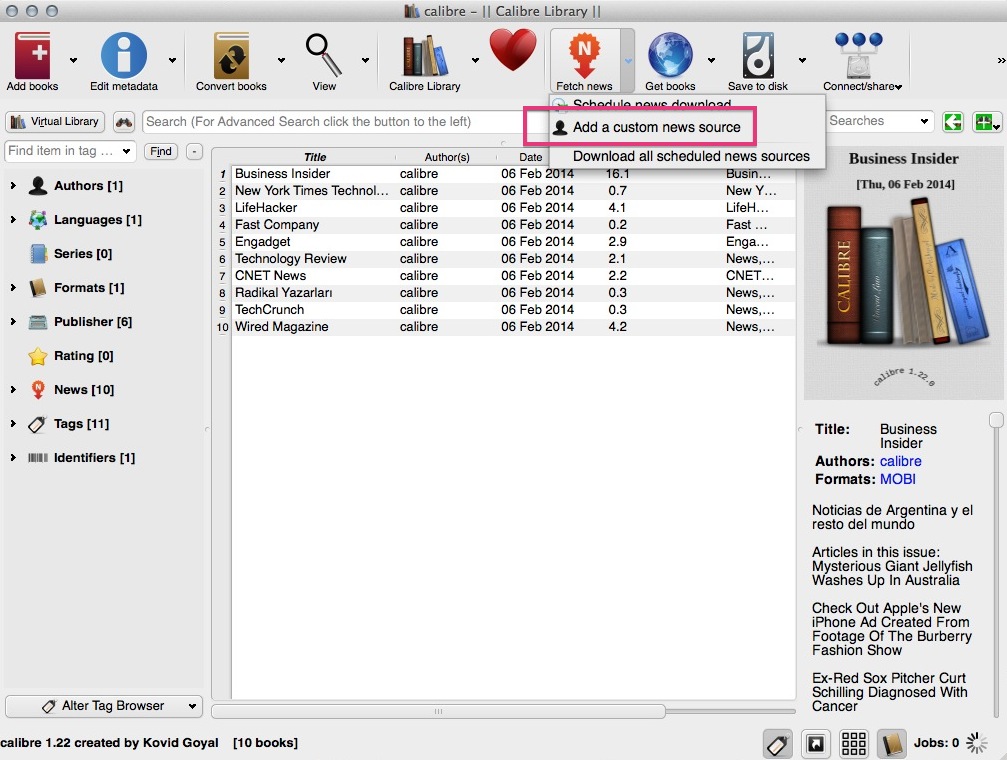Open the Saved Searches combo box

879,121
